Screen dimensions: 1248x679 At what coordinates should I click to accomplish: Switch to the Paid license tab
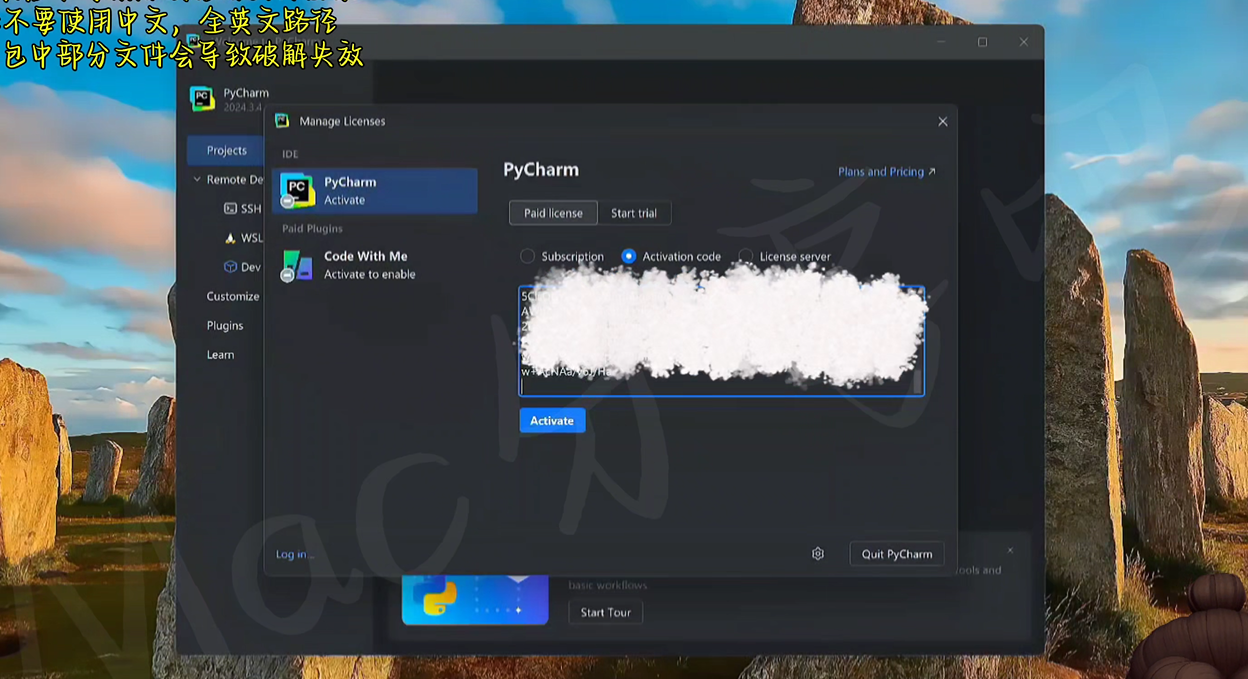pos(553,213)
